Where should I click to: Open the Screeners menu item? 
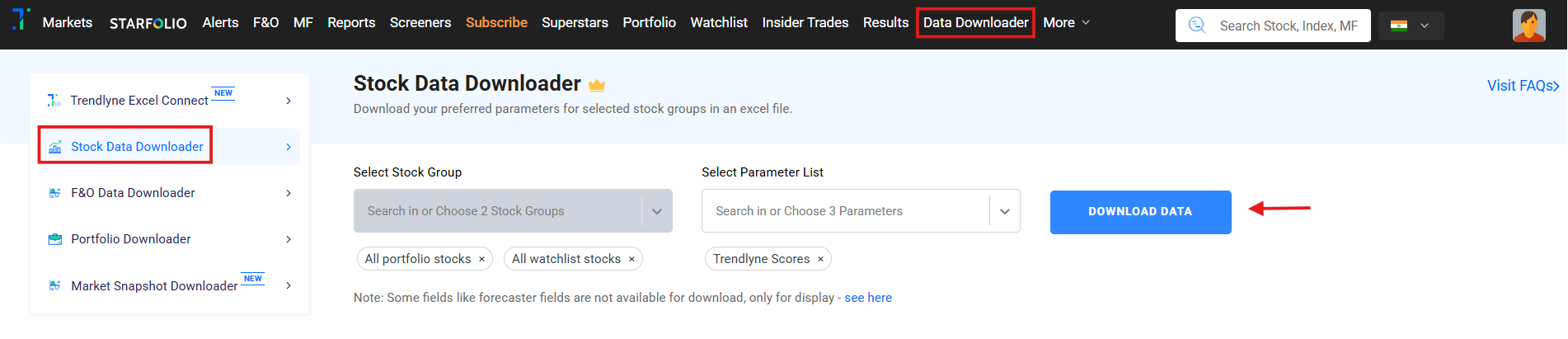420,22
